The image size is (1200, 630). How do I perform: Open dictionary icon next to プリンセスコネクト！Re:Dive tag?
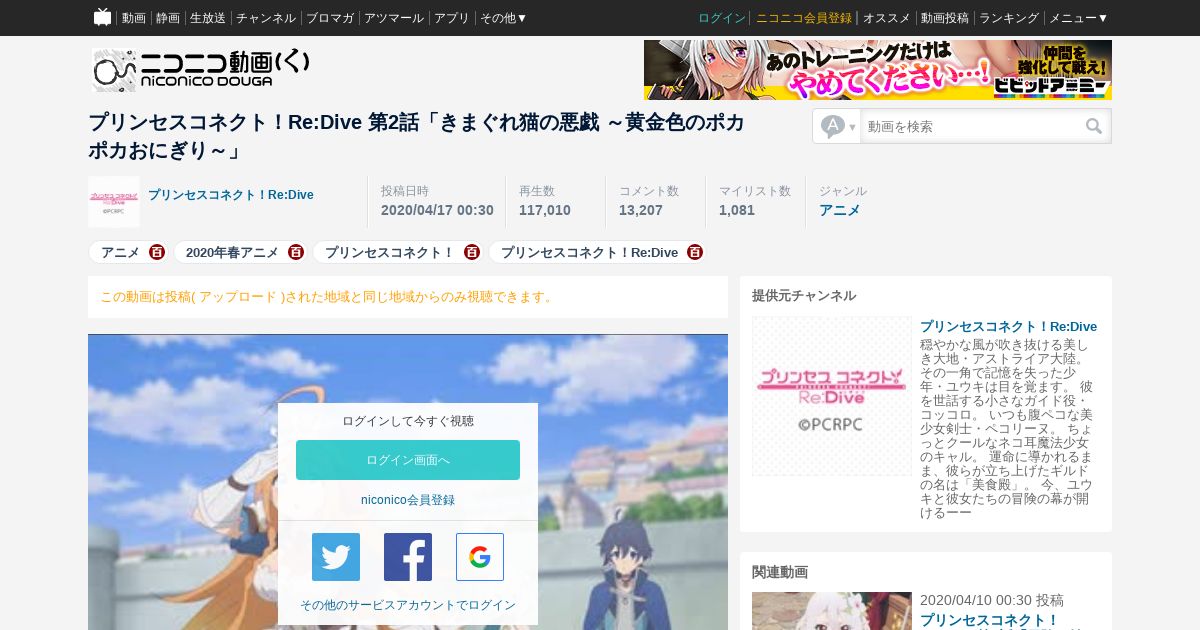pos(695,252)
